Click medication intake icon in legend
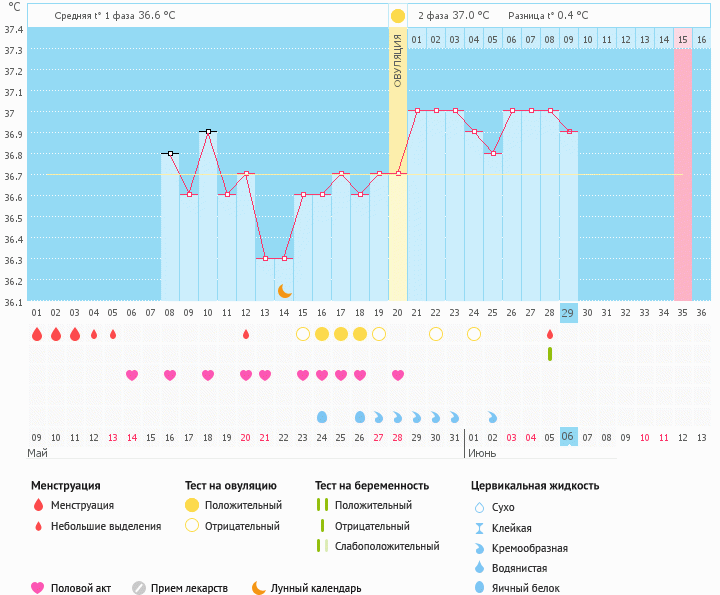Viewport: 720px width, 595px height. coord(139,588)
